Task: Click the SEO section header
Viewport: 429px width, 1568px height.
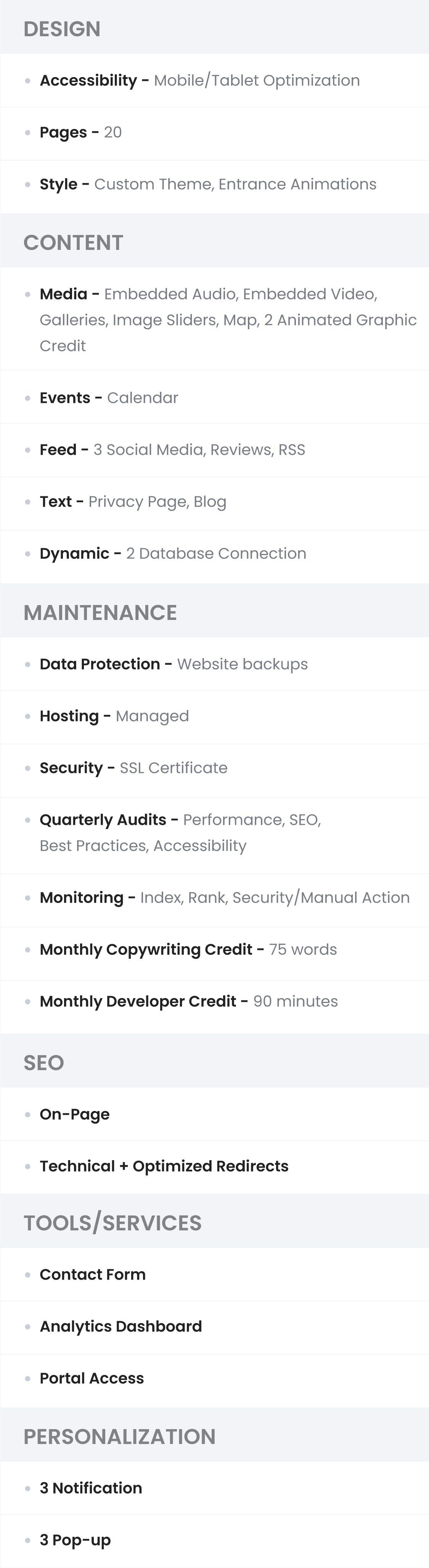Action: point(44,1063)
